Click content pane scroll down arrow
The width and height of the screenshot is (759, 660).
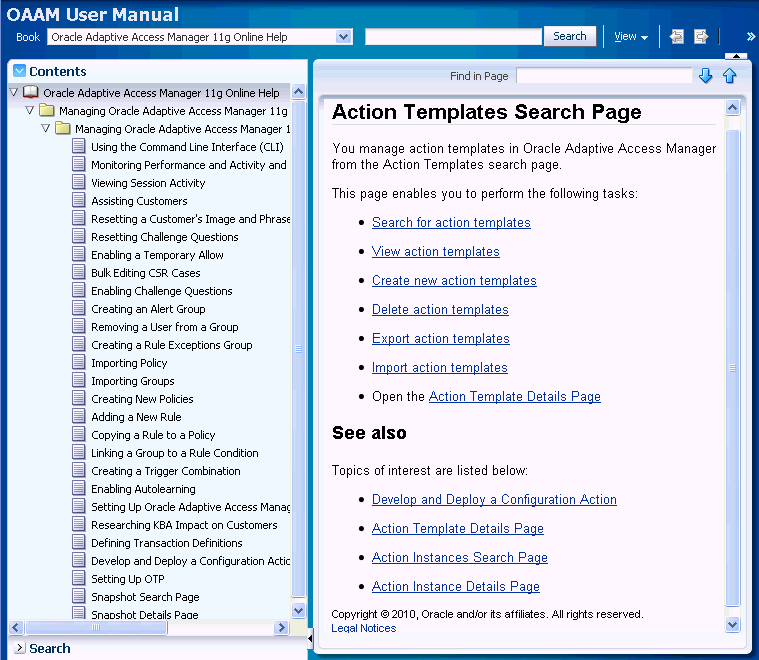click(x=732, y=625)
